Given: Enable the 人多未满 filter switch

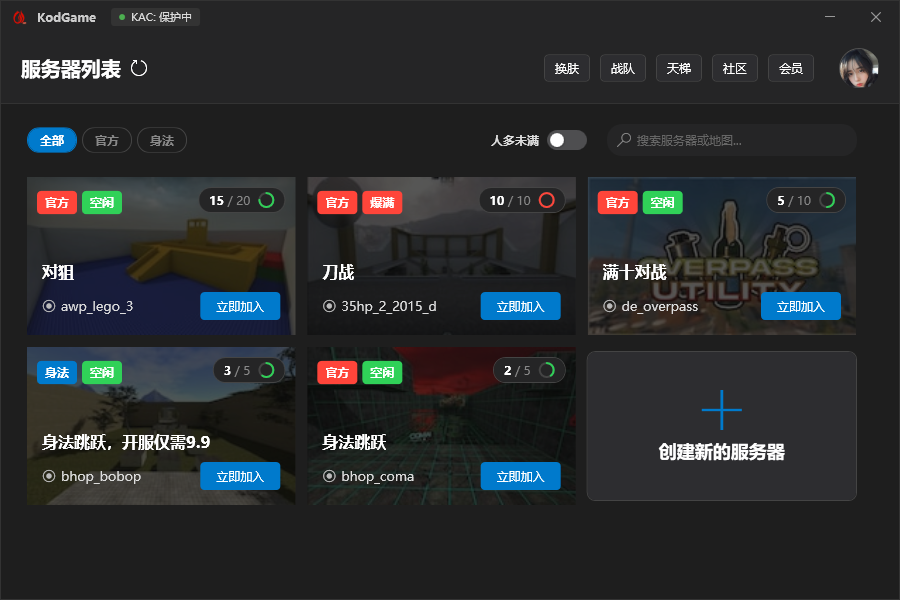Looking at the screenshot, I should coord(565,141).
